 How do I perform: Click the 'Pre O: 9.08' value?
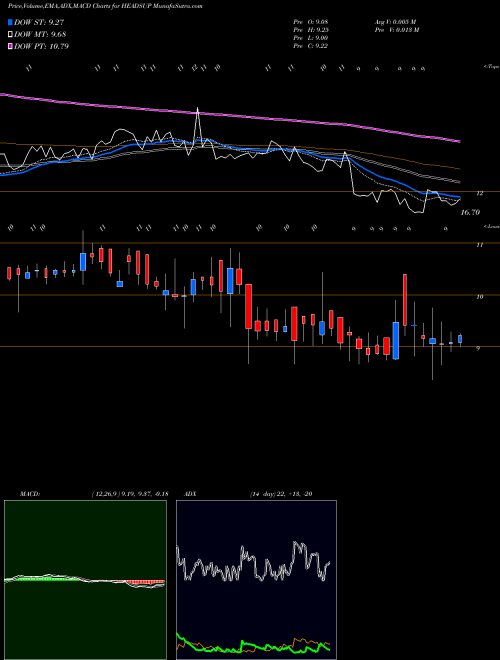311,22
